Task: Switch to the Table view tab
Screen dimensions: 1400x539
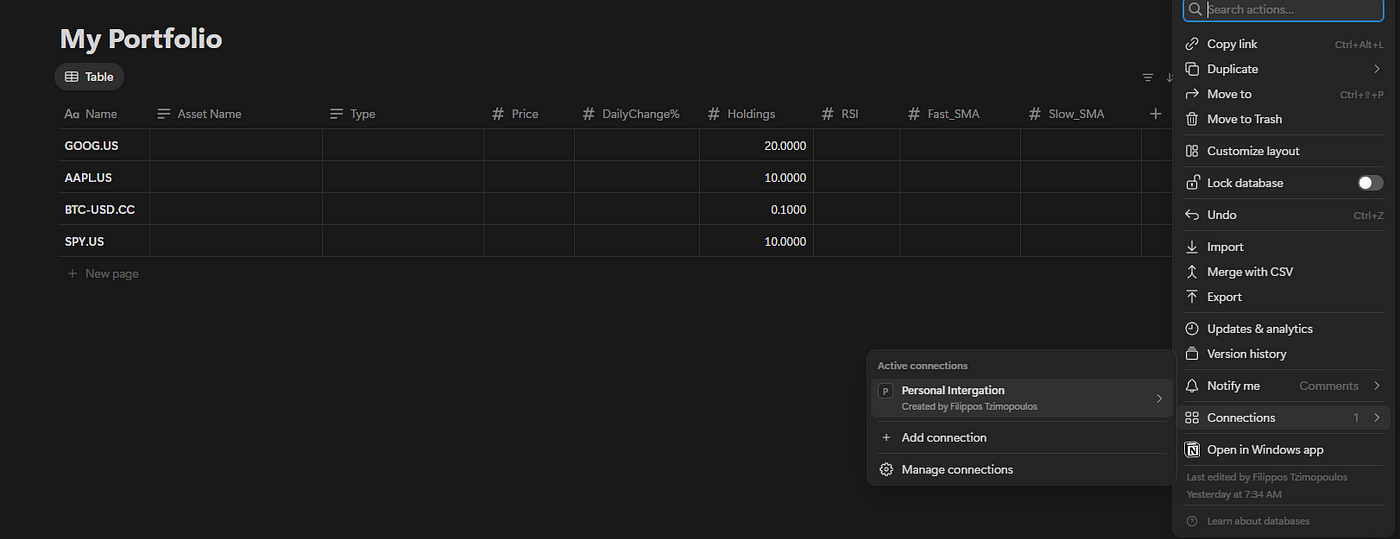Action: point(89,77)
